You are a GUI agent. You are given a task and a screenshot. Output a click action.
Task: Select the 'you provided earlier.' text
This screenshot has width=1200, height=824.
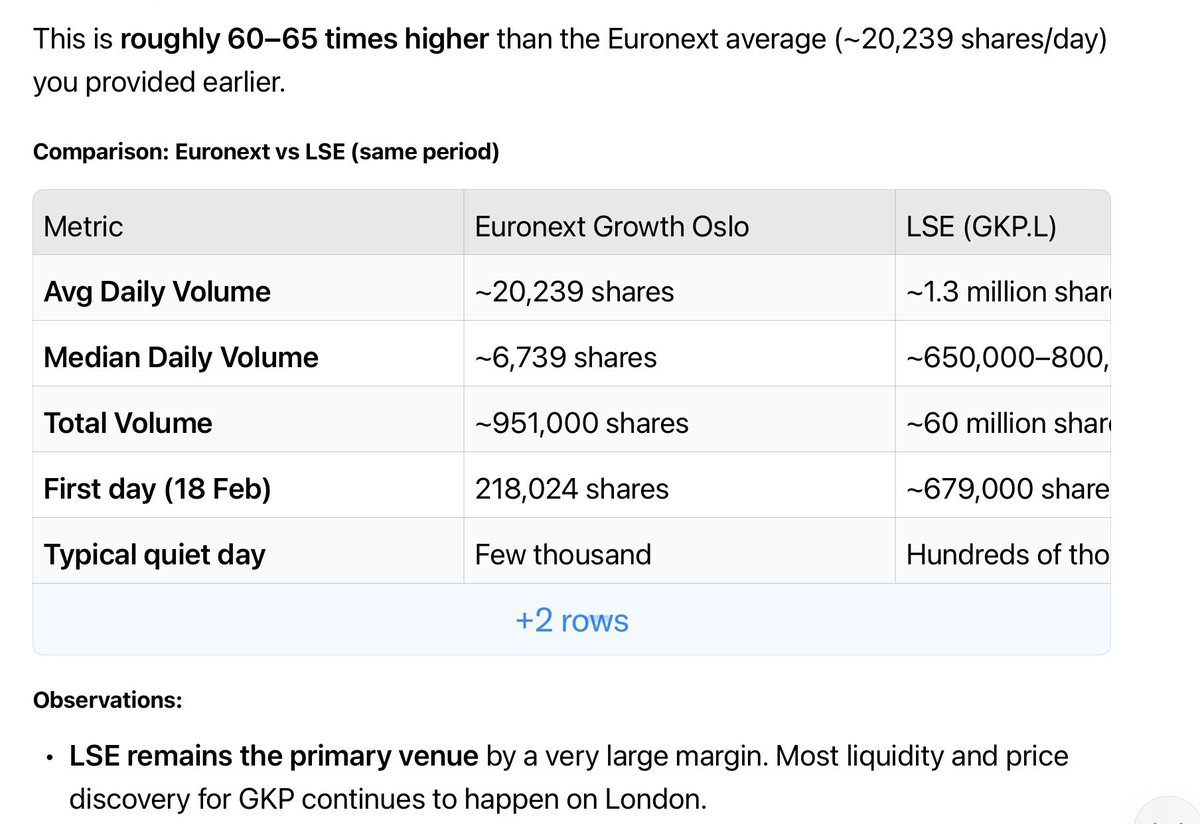pyautogui.click(x=159, y=83)
